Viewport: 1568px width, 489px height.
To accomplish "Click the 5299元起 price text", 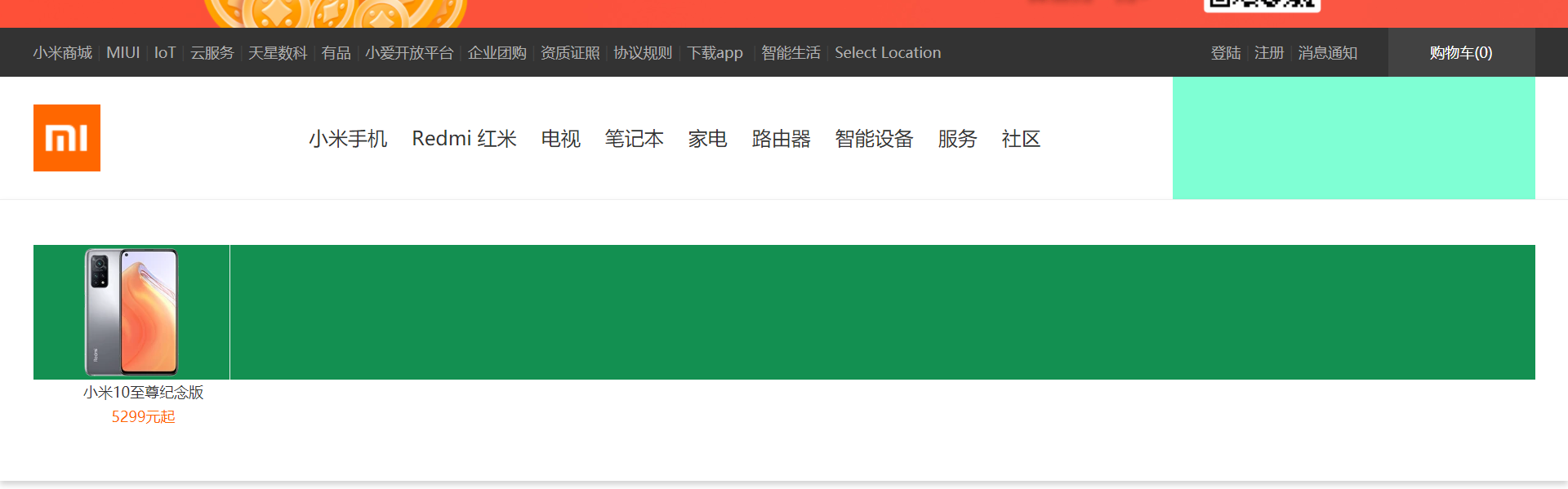I will (144, 417).
